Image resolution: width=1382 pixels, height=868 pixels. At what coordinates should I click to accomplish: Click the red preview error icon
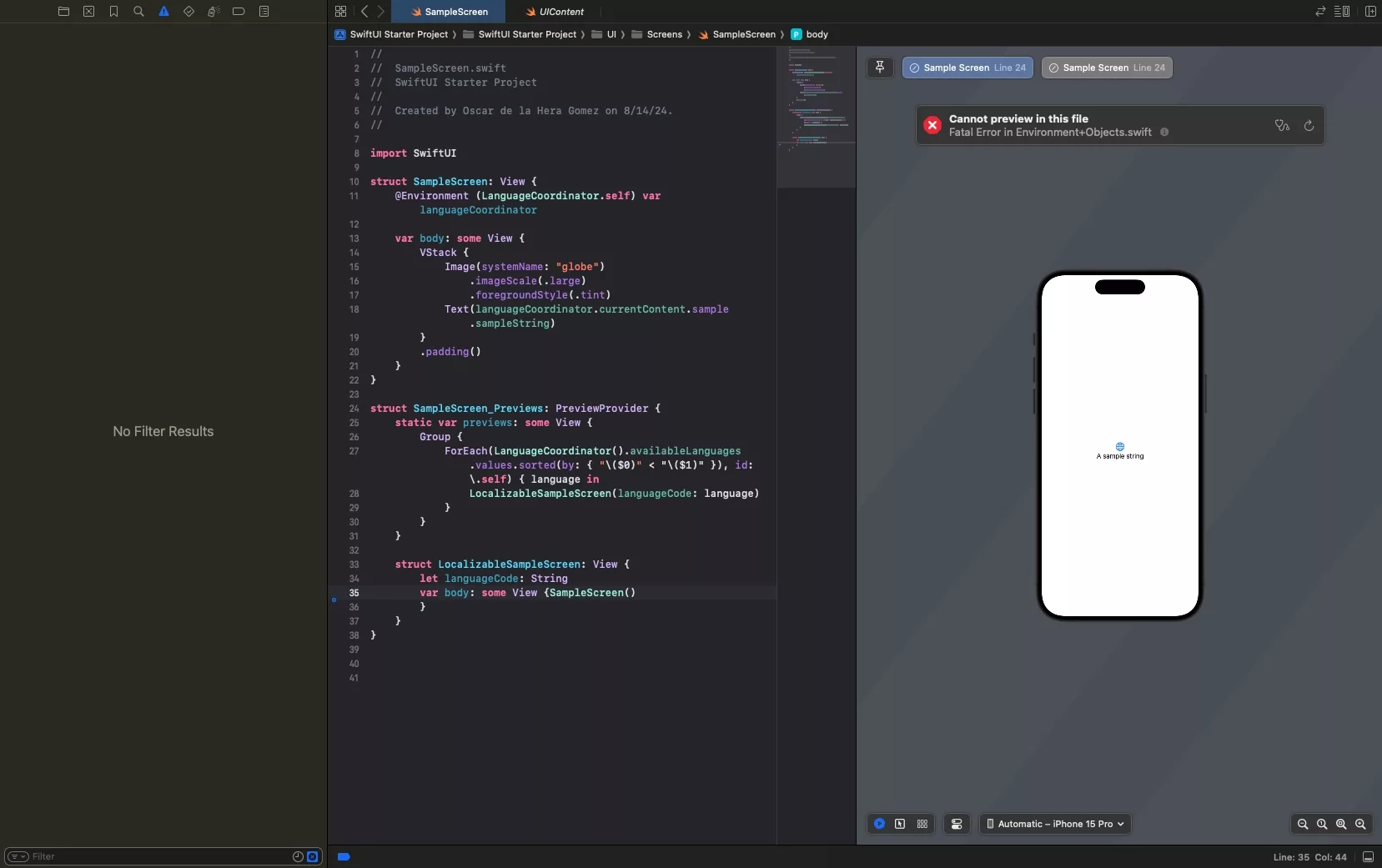click(932, 125)
